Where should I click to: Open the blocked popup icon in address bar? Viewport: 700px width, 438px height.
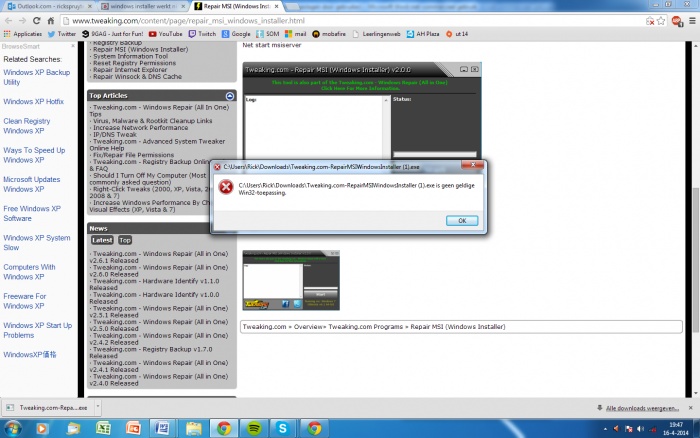pos(650,21)
